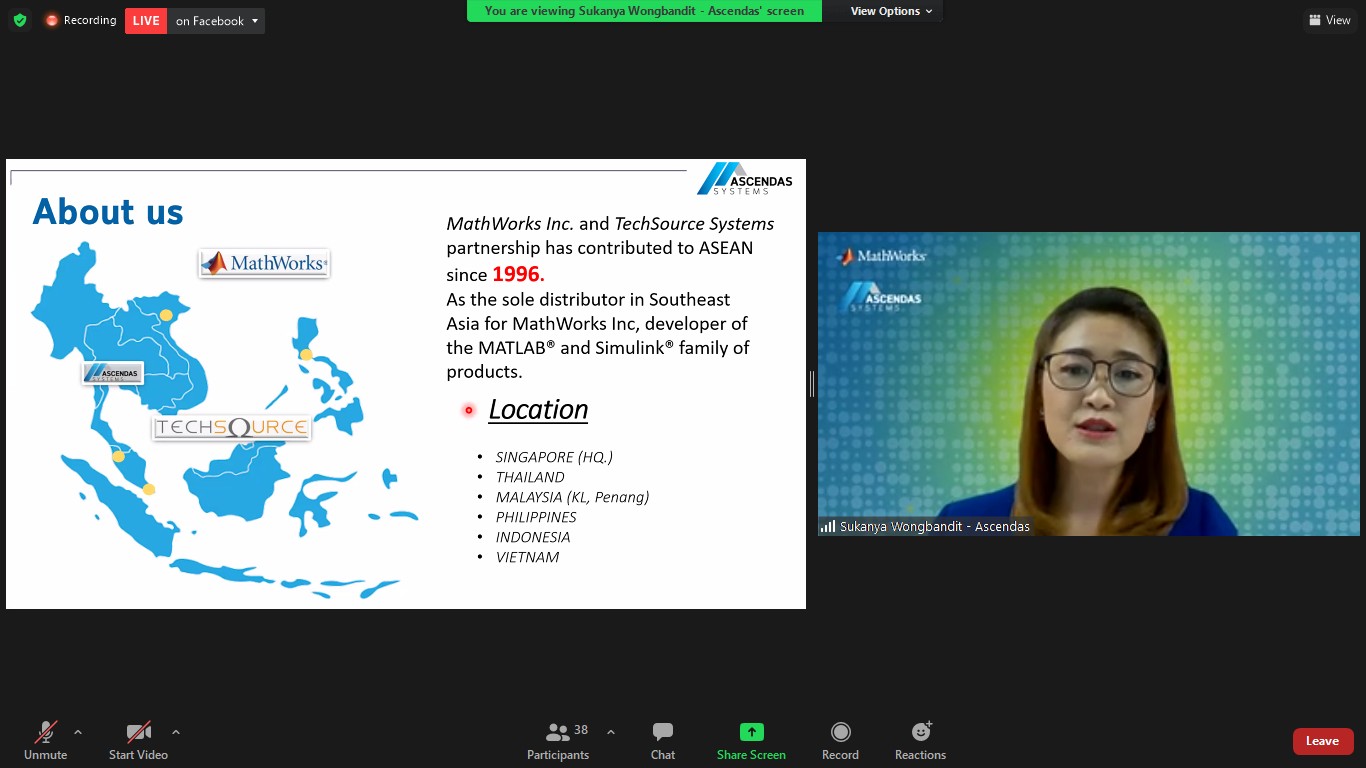Expand video options arrow beside Start Video
The width and height of the screenshot is (1366, 768).
(x=176, y=732)
